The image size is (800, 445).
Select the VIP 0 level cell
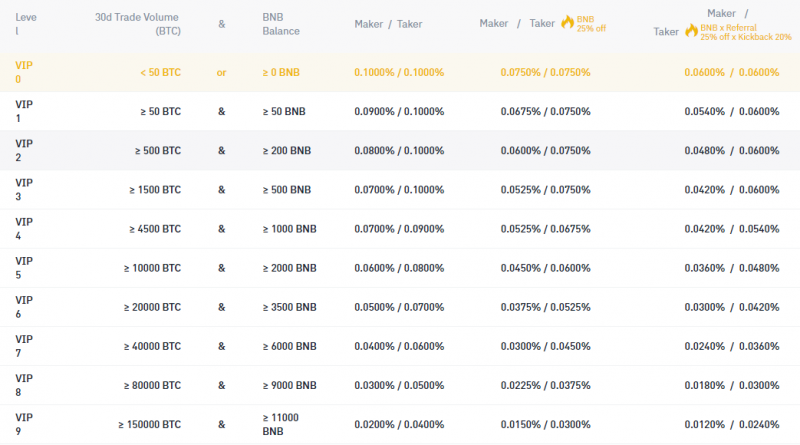tap(23, 72)
